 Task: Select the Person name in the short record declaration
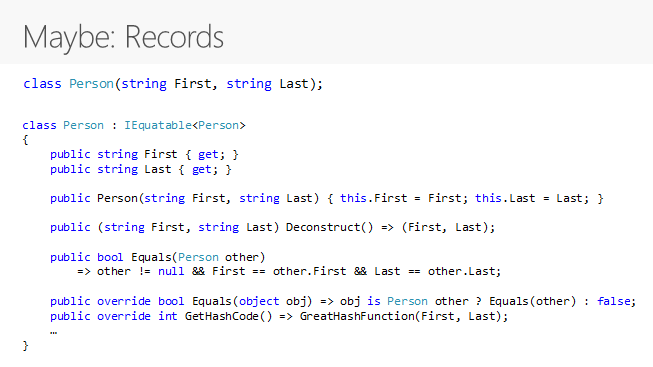(x=91, y=84)
